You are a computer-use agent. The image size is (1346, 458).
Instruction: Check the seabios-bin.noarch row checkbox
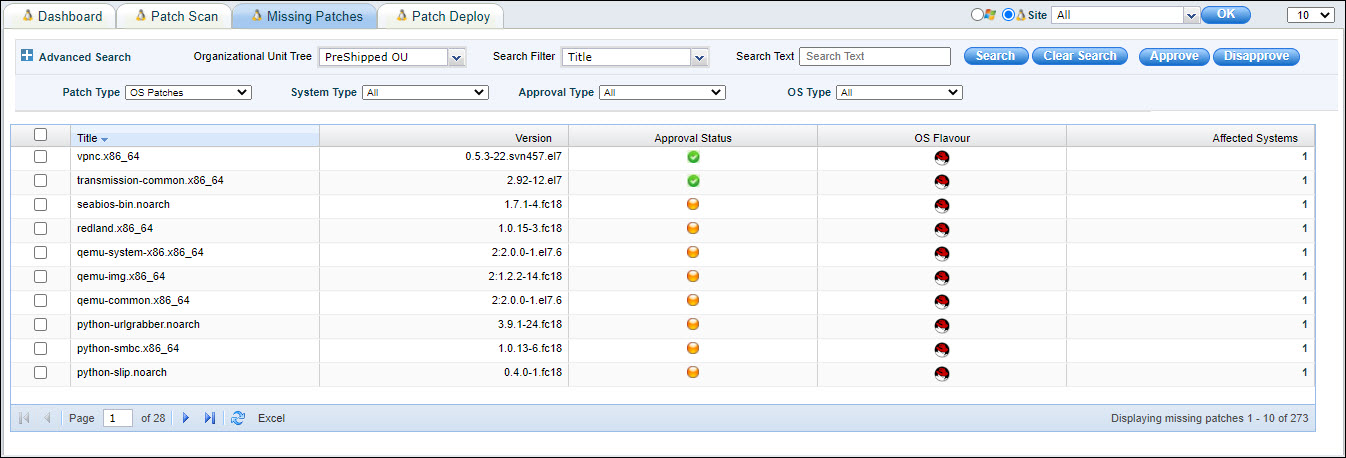pyautogui.click(x=40, y=204)
